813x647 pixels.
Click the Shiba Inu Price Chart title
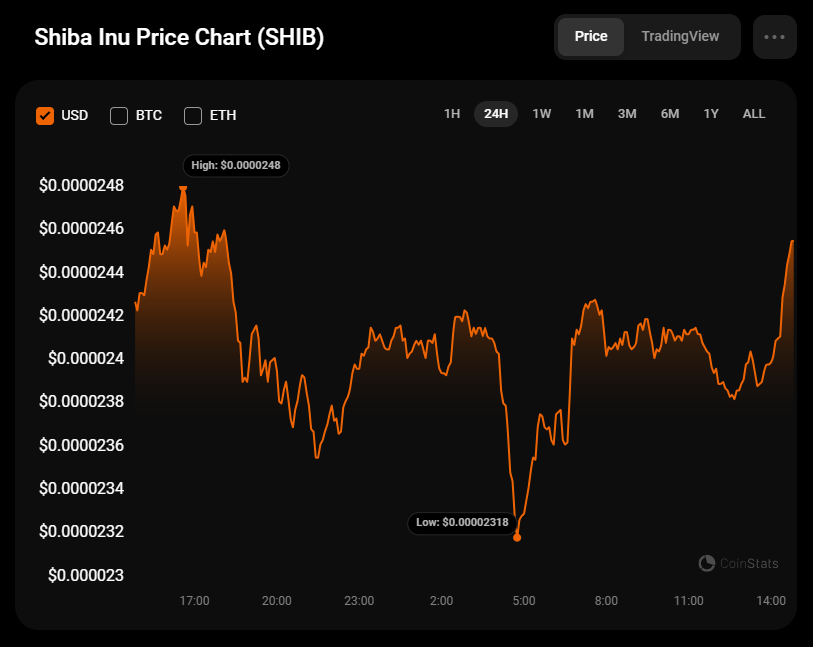[179, 37]
